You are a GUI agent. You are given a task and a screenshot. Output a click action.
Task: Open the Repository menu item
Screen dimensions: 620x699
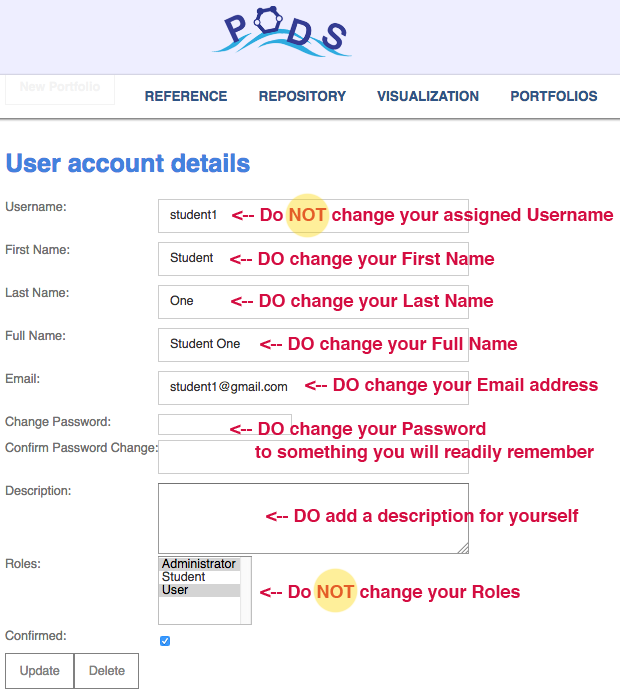click(302, 97)
